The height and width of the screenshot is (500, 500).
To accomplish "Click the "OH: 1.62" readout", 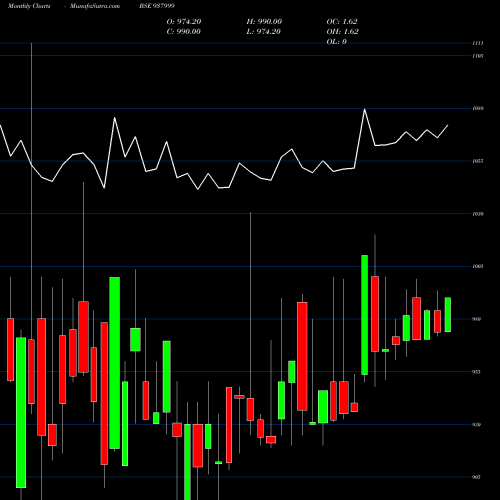I will point(343,32).
